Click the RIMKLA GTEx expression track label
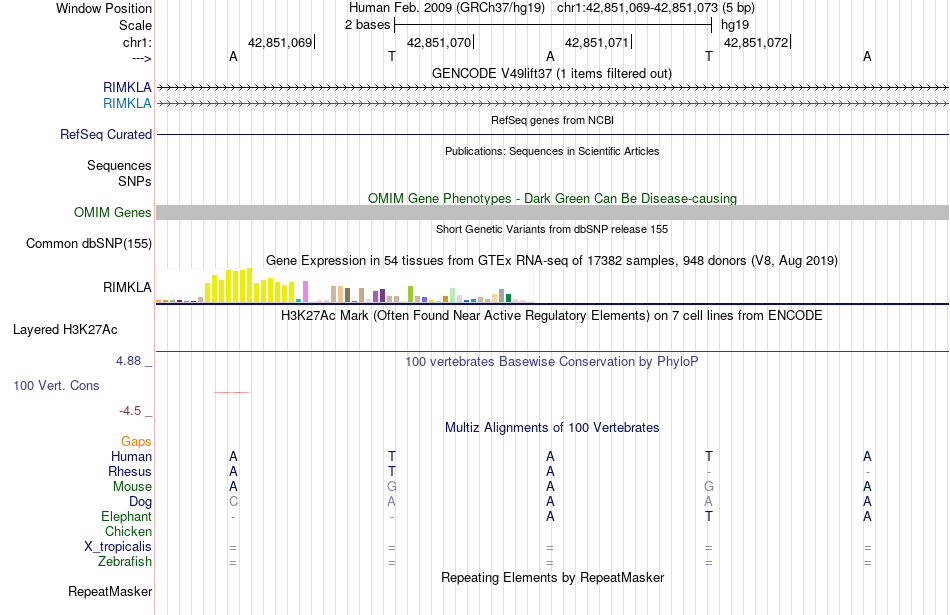This screenshot has width=950, height=615. point(127,287)
